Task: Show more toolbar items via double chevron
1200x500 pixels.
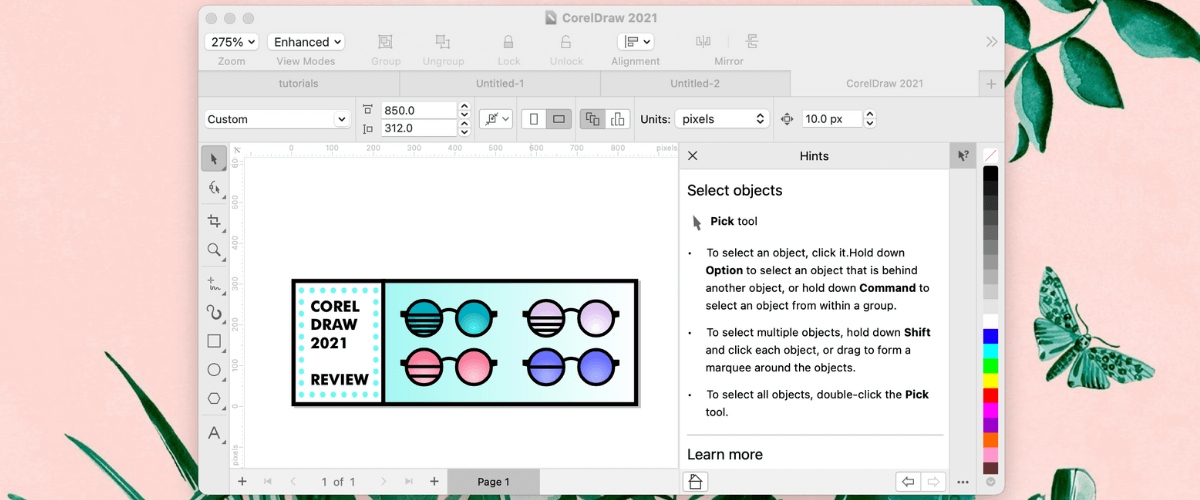Action: pyautogui.click(x=991, y=42)
